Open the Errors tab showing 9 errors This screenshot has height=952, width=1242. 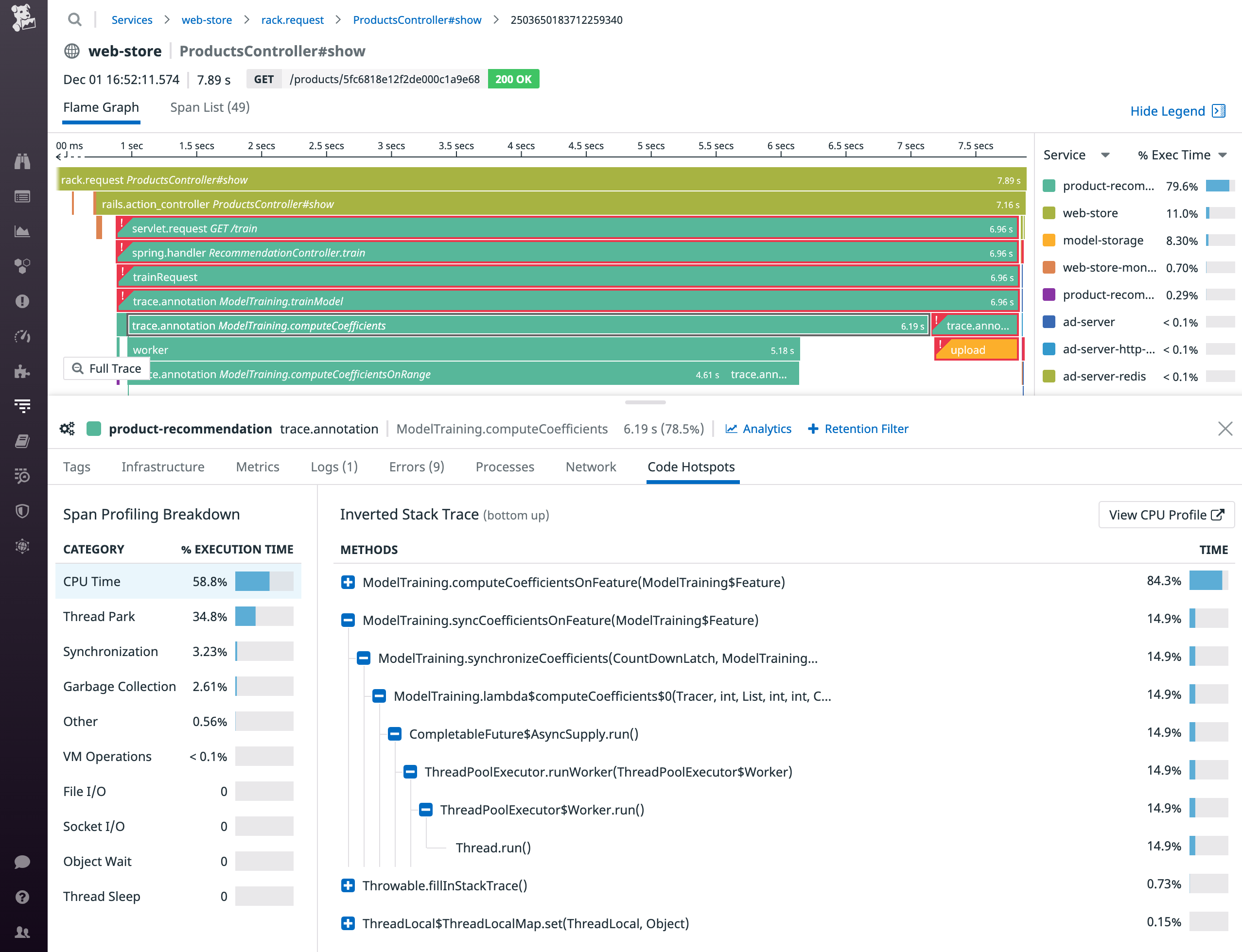(416, 467)
